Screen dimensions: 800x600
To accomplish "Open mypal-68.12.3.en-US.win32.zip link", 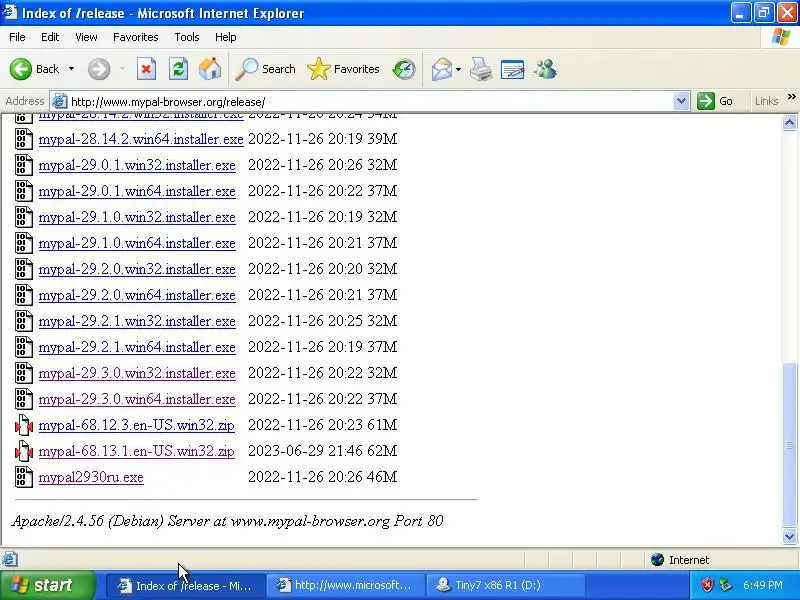I will (136, 426).
